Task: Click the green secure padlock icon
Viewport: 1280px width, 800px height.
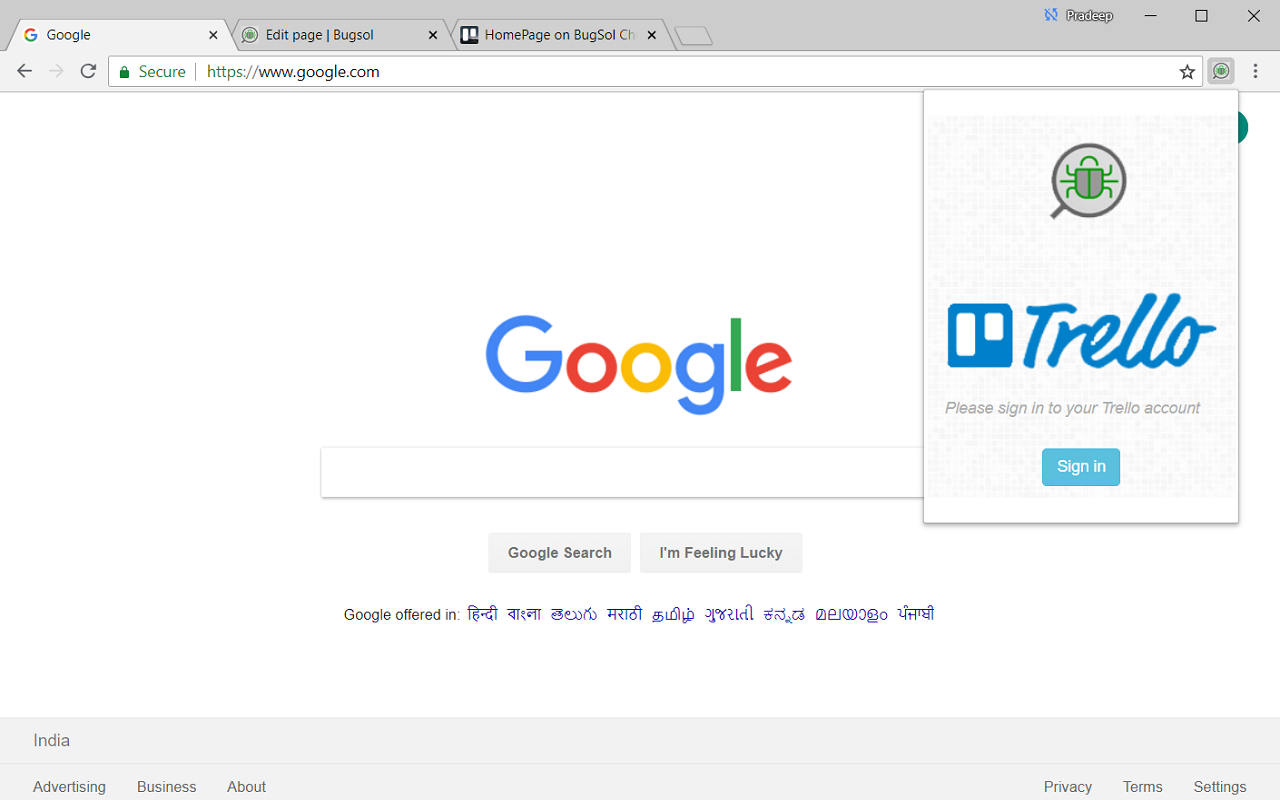Action: (x=125, y=72)
